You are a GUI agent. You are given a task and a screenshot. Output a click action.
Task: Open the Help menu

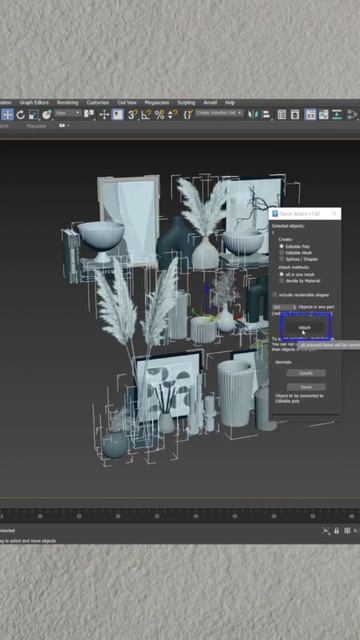click(230, 102)
